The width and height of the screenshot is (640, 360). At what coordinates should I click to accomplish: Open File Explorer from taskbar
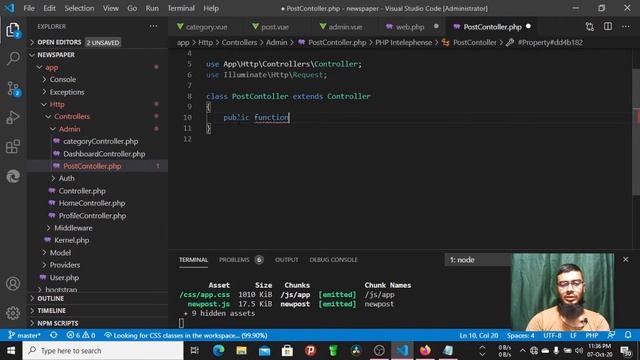pos(241,351)
